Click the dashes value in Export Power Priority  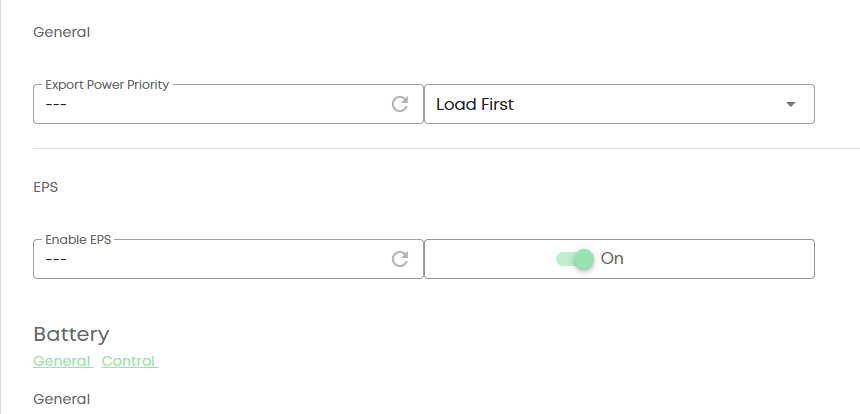coord(56,105)
